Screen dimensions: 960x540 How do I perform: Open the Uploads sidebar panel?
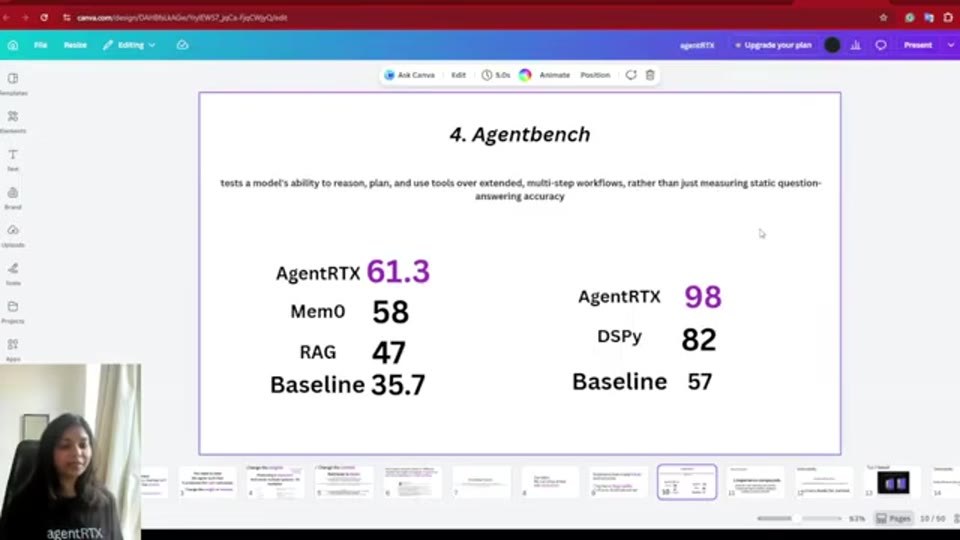point(13,236)
